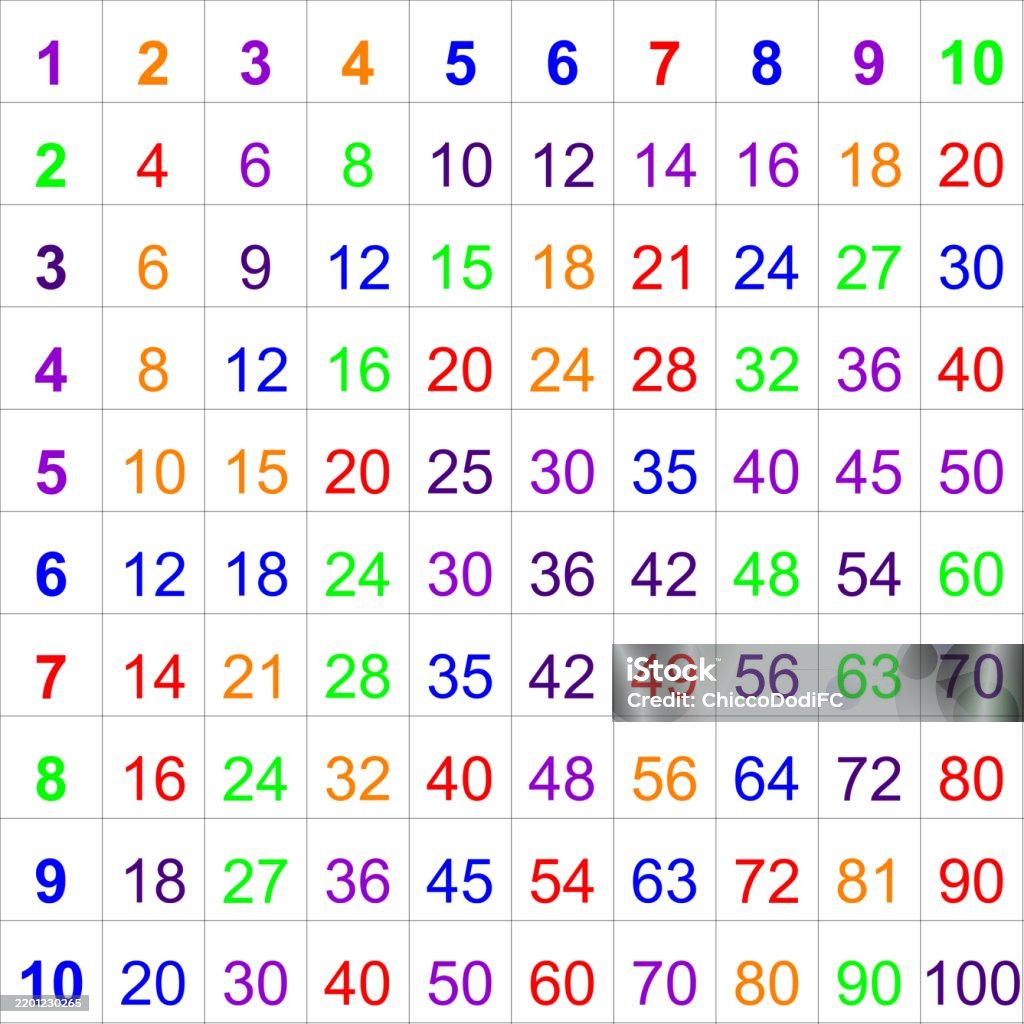
Task: Click the green 90 cell
Action: [869, 983]
